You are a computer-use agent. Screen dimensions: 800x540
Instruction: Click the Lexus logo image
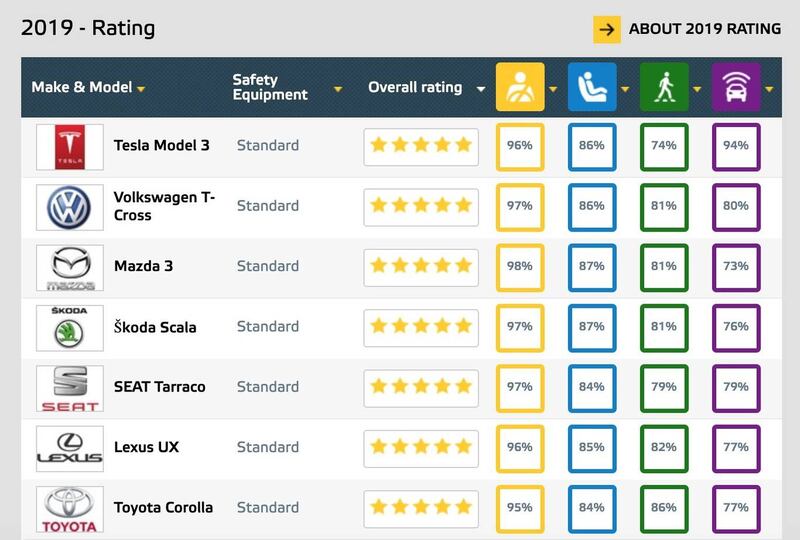tap(69, 447)
